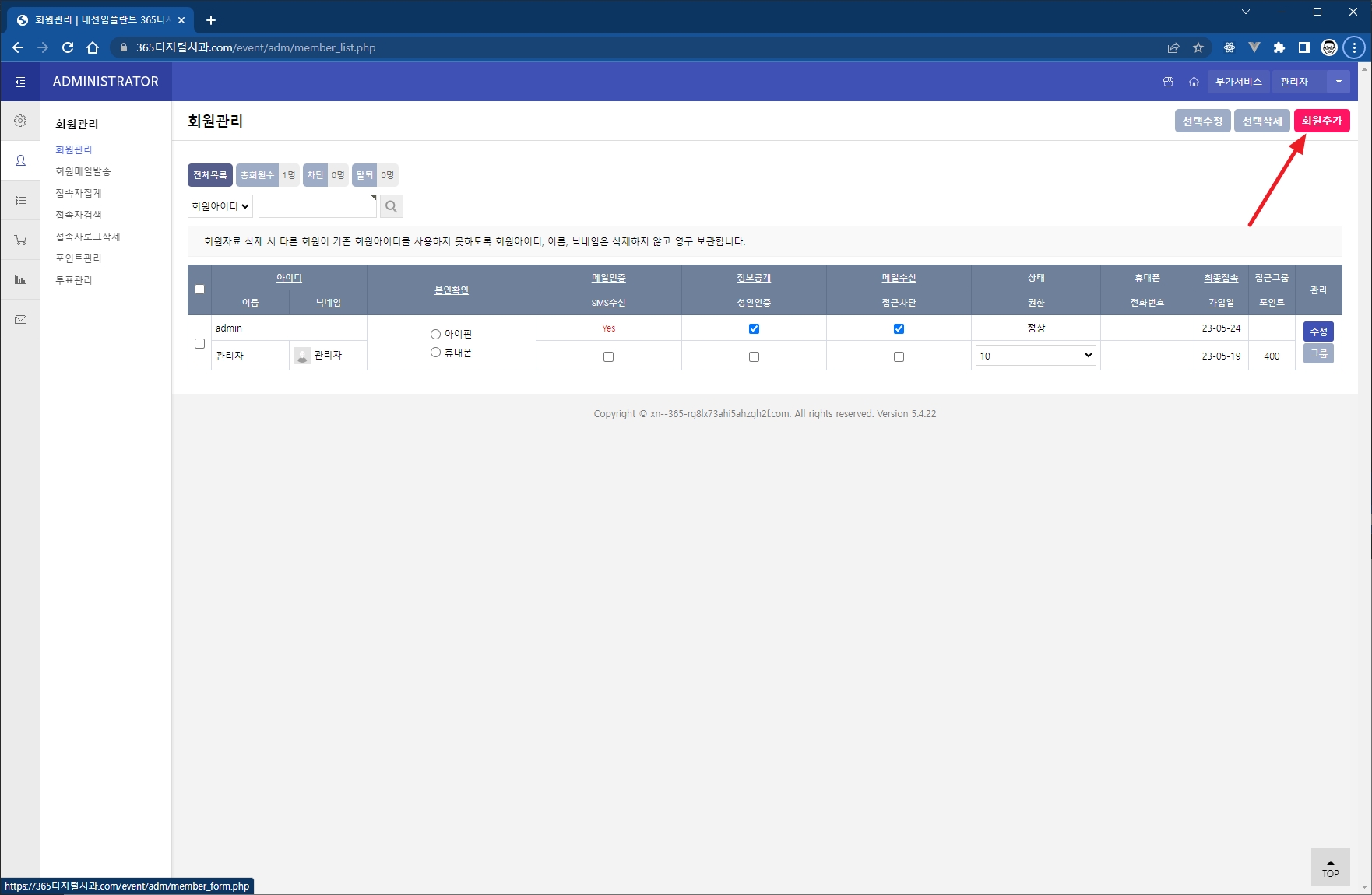Screen dimensions: 1372x895
Task: Click the home icon in header
Action: [x=1194, y=82]
